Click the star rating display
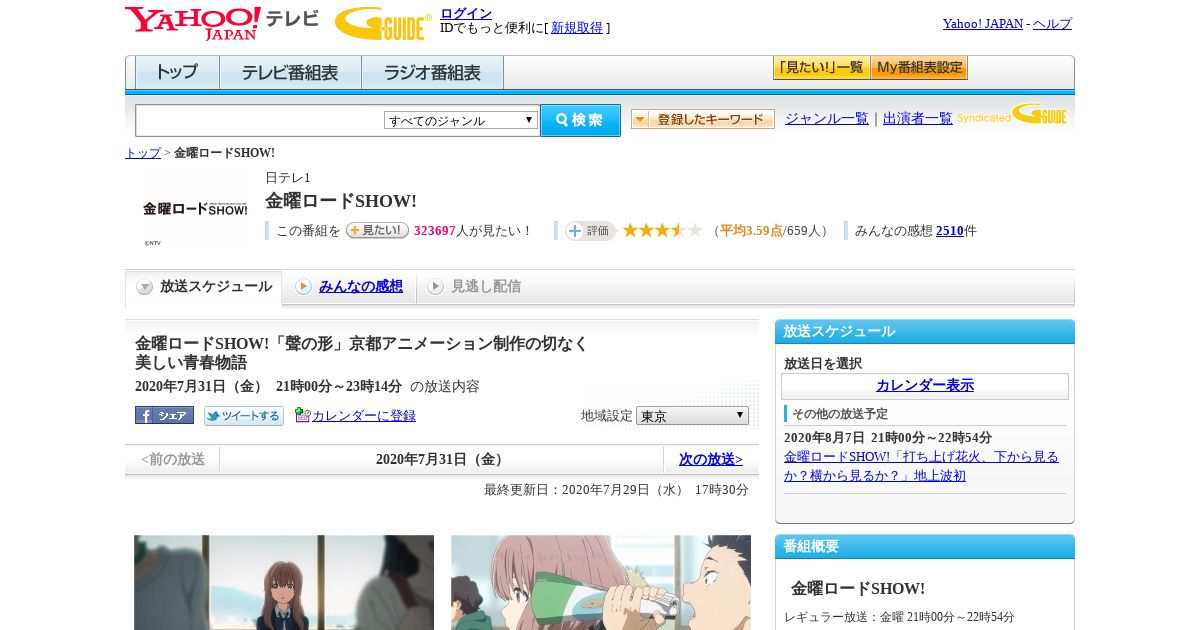This screenshot has width=1200, height=630. coord(662,231)
